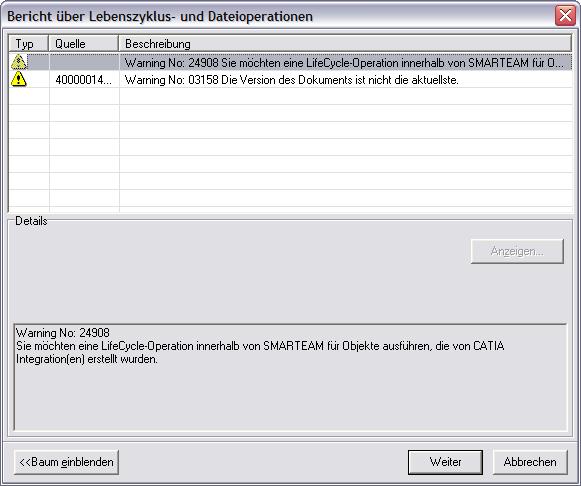
Task: Click inside the warning 24908 detail text box
Action: (x=290, y=377)
